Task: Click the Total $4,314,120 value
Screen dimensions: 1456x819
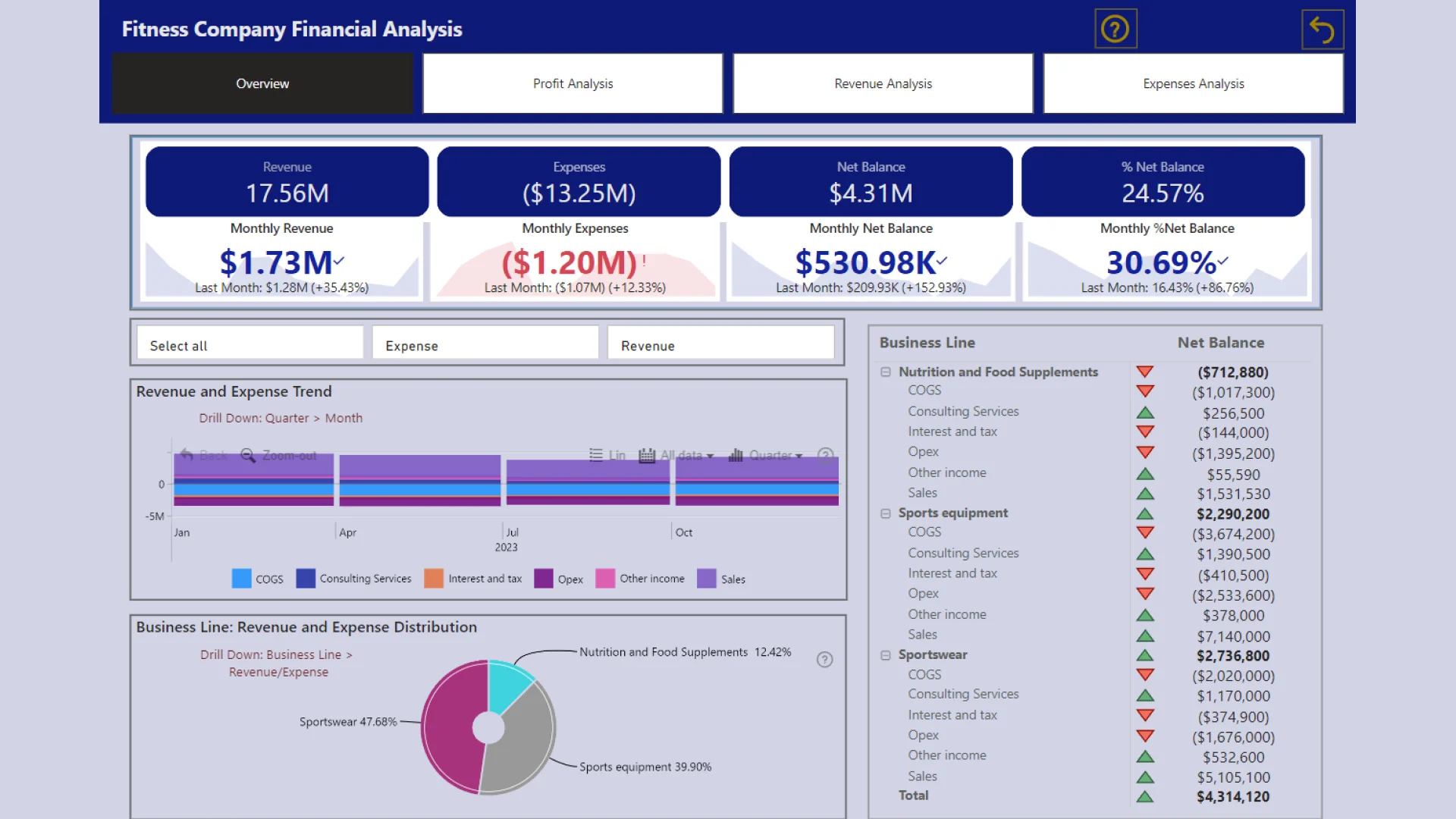Action: click(x=1233, y=797)
